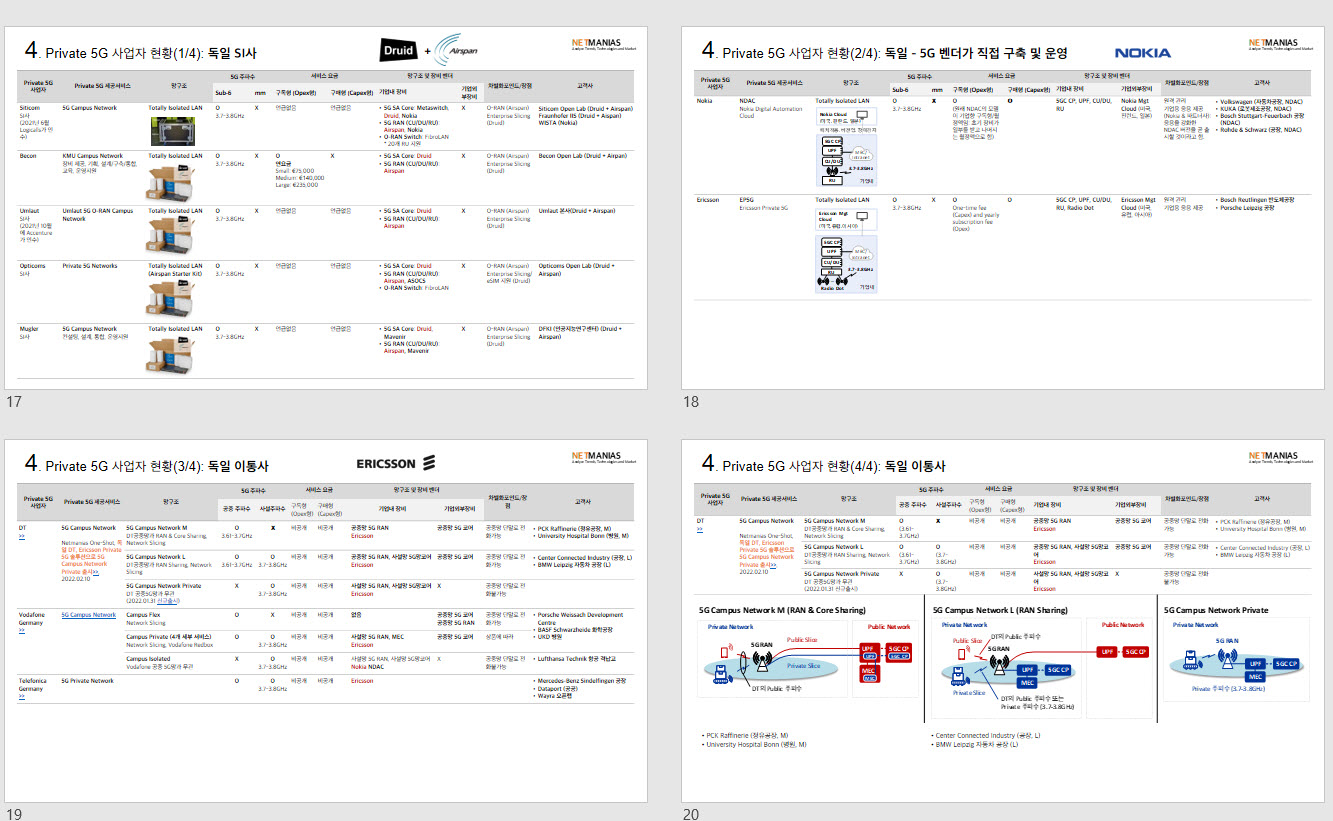Screen dimensions: 1333x821
Task: Click 'Becon Open Lab (Druid + Airpan)' text
Action: [x=583, y=156]
